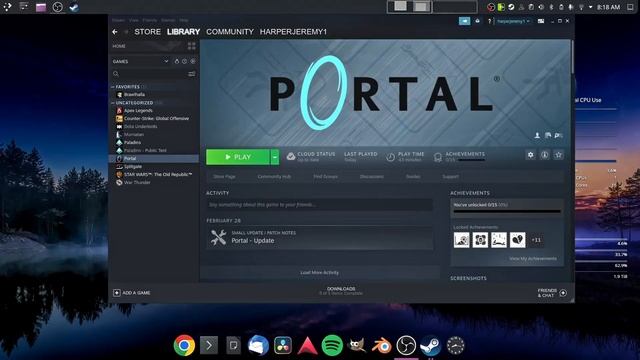This screenshot has height=360, width=640.
Task: Open the Store tab
Action: 147,32
